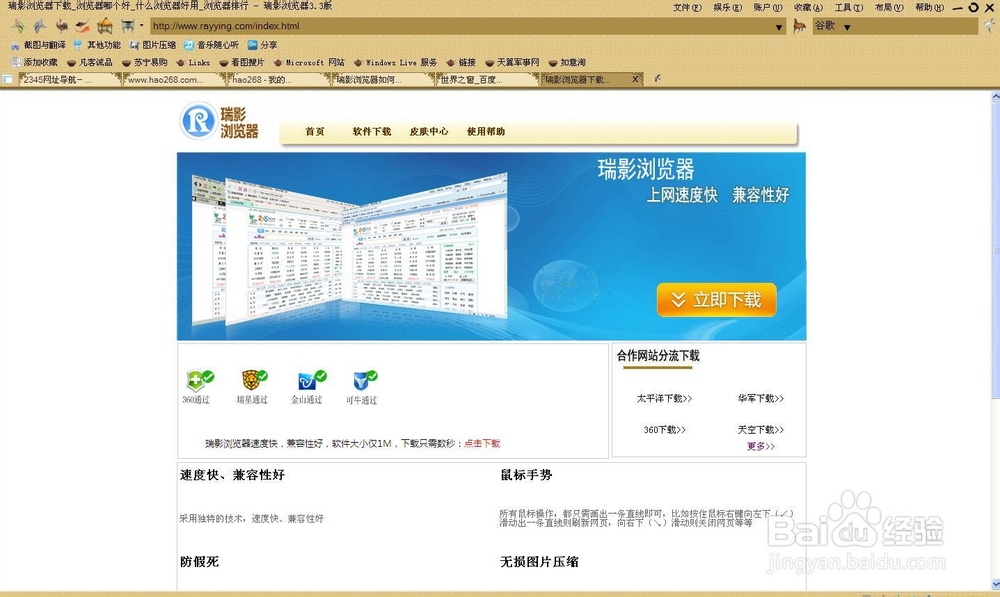Click the Rayying logo on the page
Screen dimensions: 1000x597
click(220, 121)
